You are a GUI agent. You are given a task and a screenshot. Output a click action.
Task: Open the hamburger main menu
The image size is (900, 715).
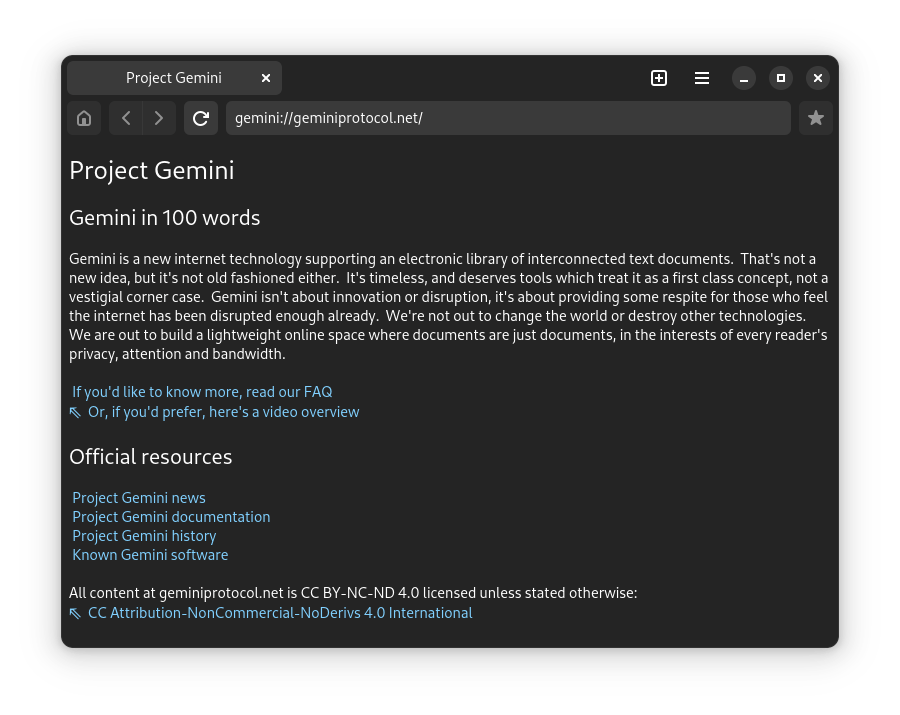(x=702, y=78)
